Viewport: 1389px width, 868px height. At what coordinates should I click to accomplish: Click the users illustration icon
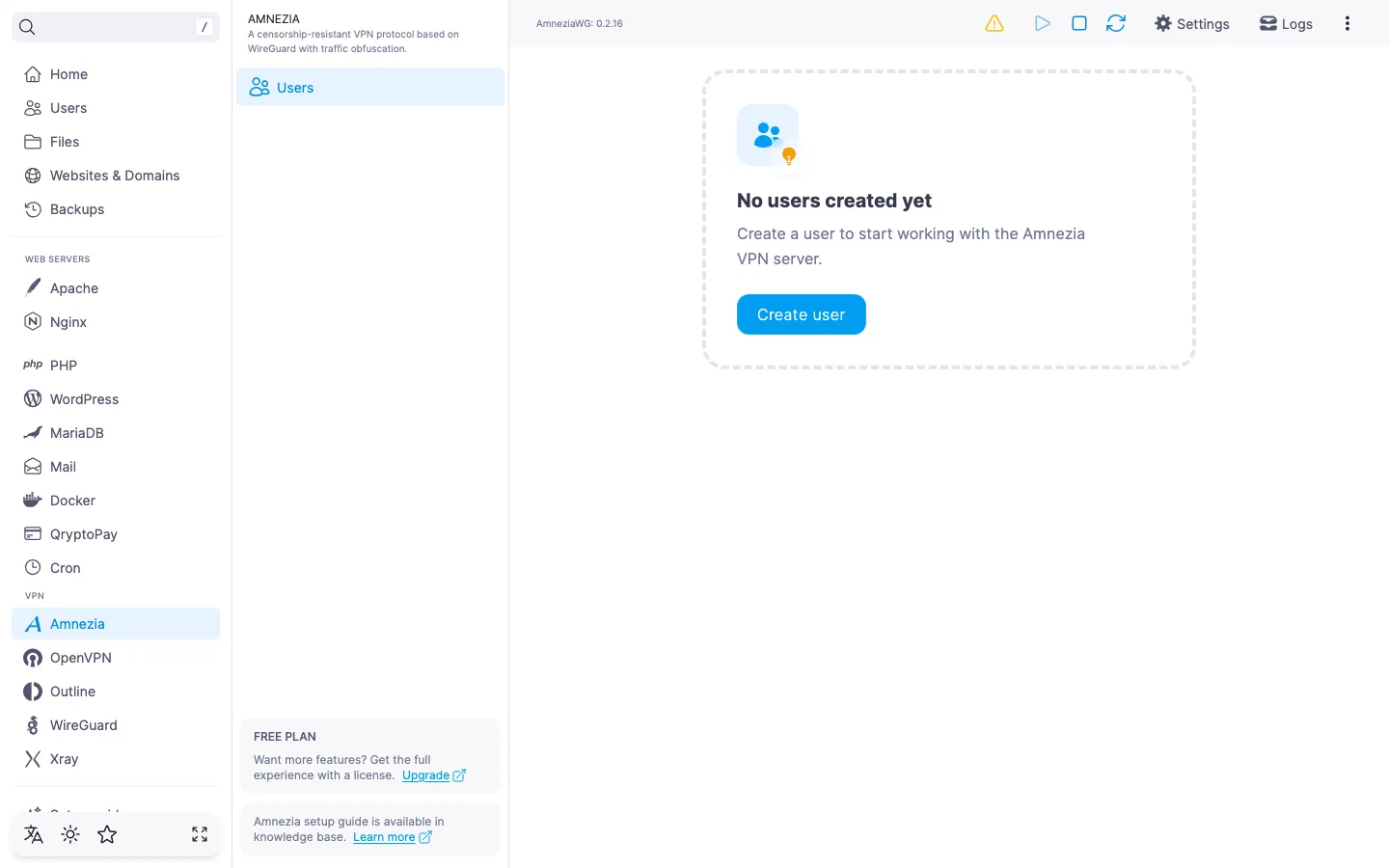pos(768,135)
